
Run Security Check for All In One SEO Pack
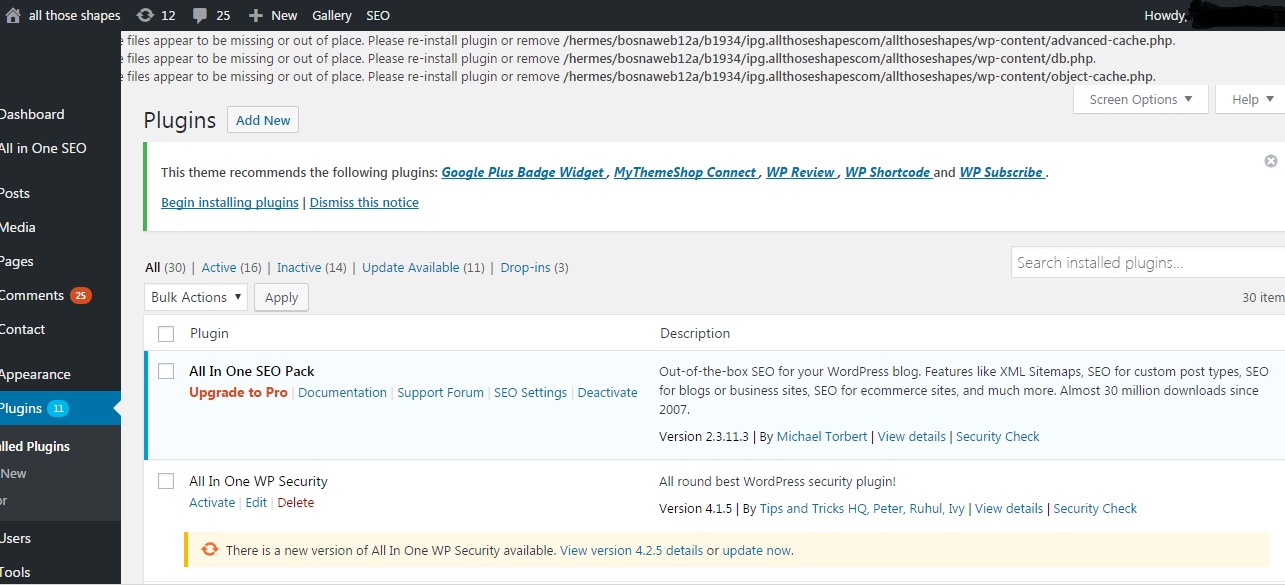click(998, 436)
